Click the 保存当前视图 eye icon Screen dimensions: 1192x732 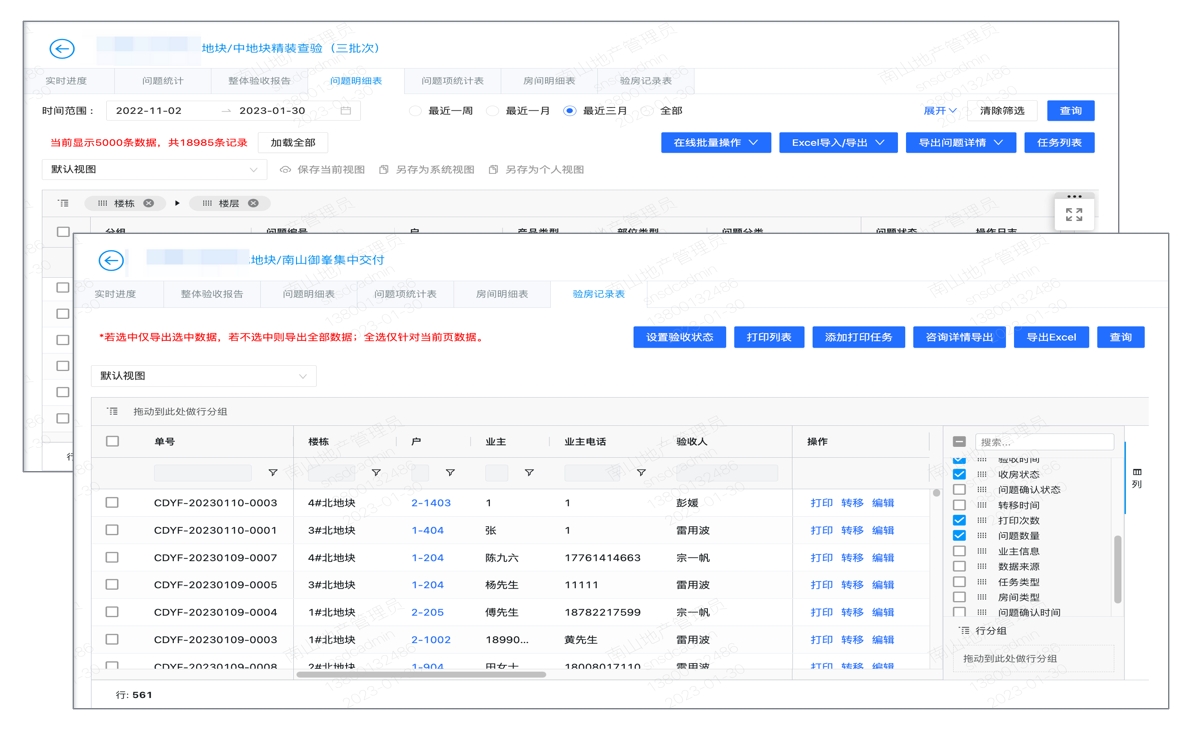click(285, 170)
